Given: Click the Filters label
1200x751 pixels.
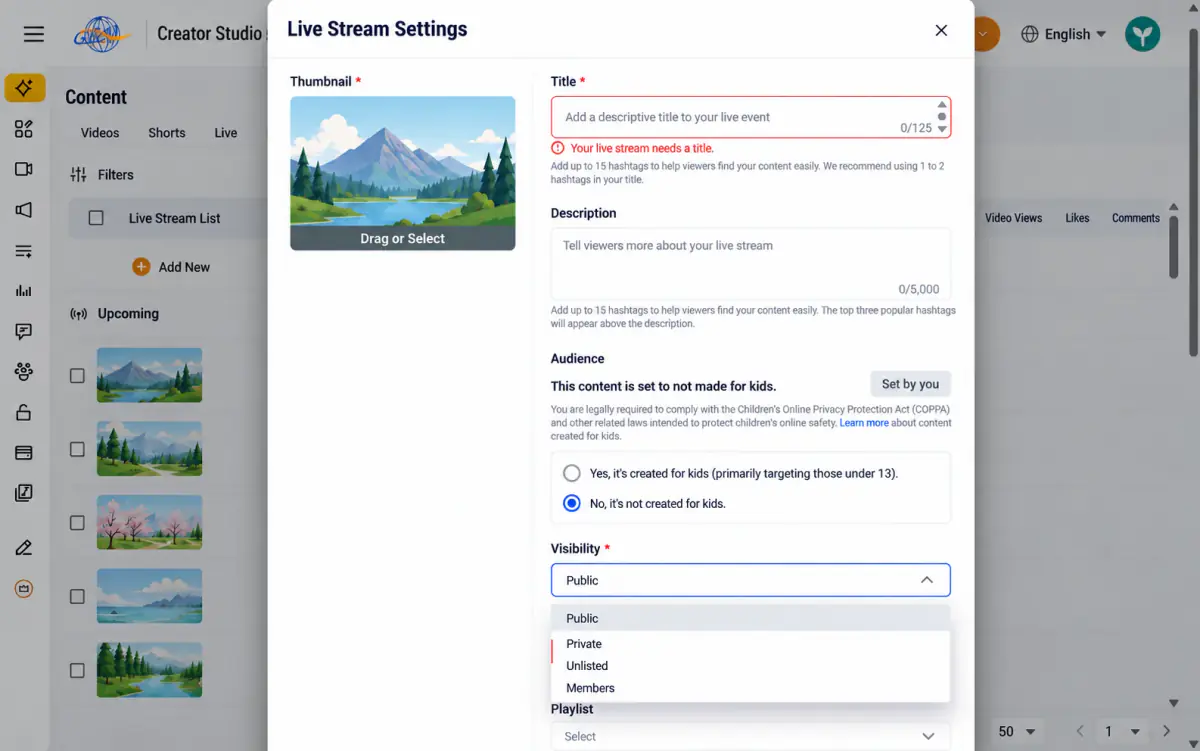Looking at the screenshot, I should (x=116, y=175).
